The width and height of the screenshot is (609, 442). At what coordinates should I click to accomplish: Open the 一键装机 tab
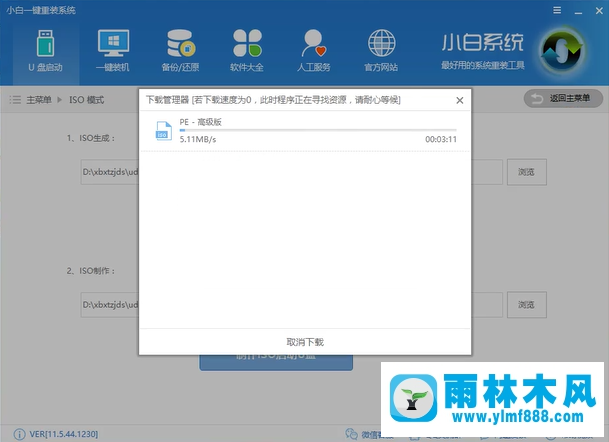113,51
